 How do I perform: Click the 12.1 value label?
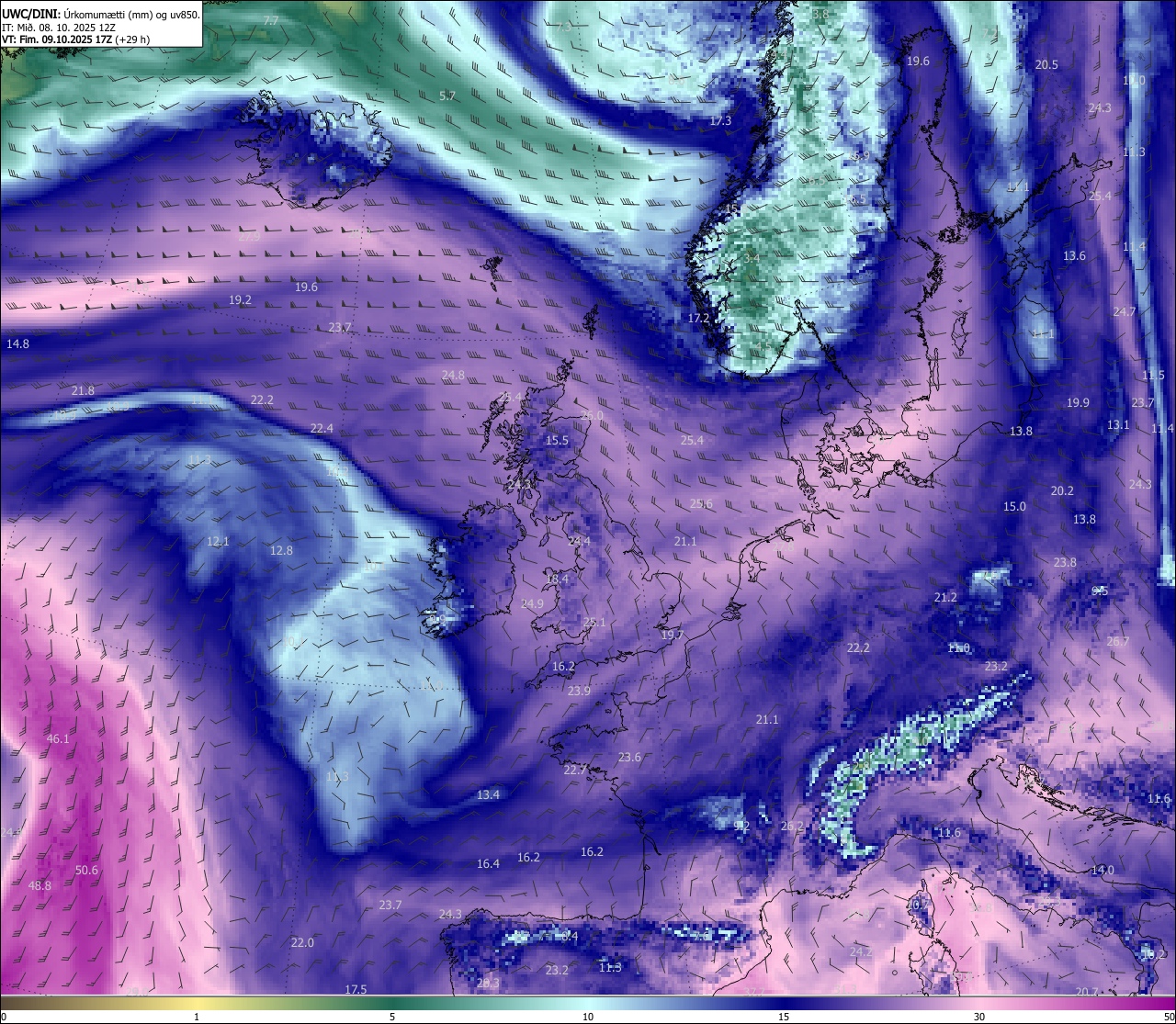(x=218, y=541)
